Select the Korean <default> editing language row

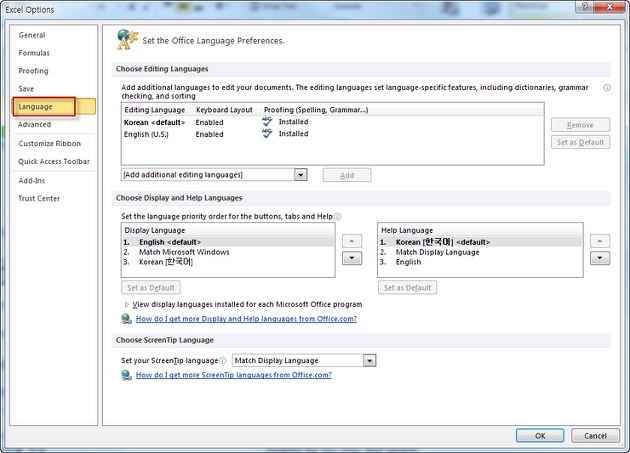click(x=332, y=122)
